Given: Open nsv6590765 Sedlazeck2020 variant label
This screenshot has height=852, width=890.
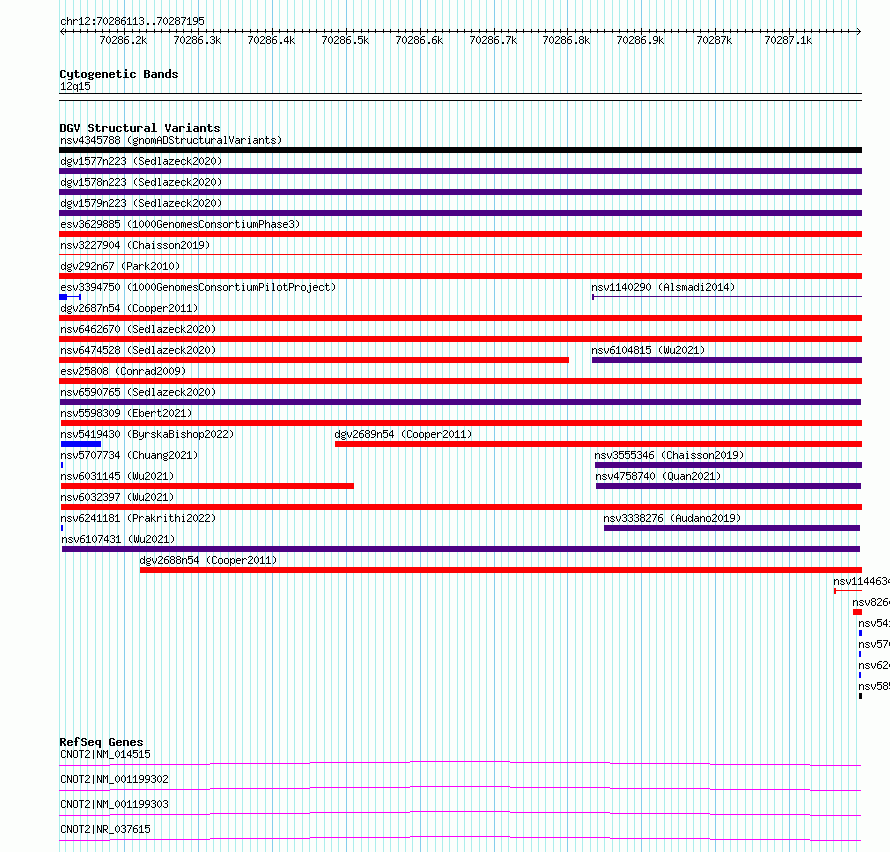Looking at the screenshot, I should 138,392.
